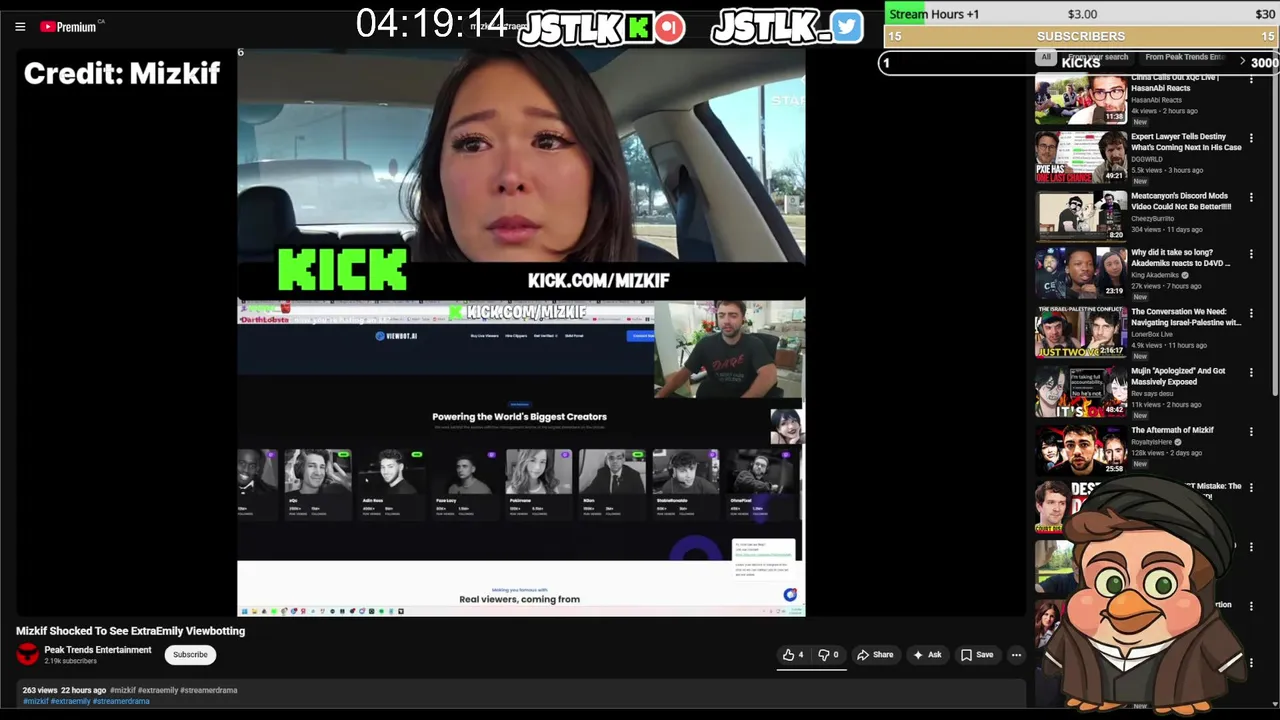Open title 'Why did it take so long? Akademiks reacts'
This screenshot has height=720, width=1280.
1181,258
